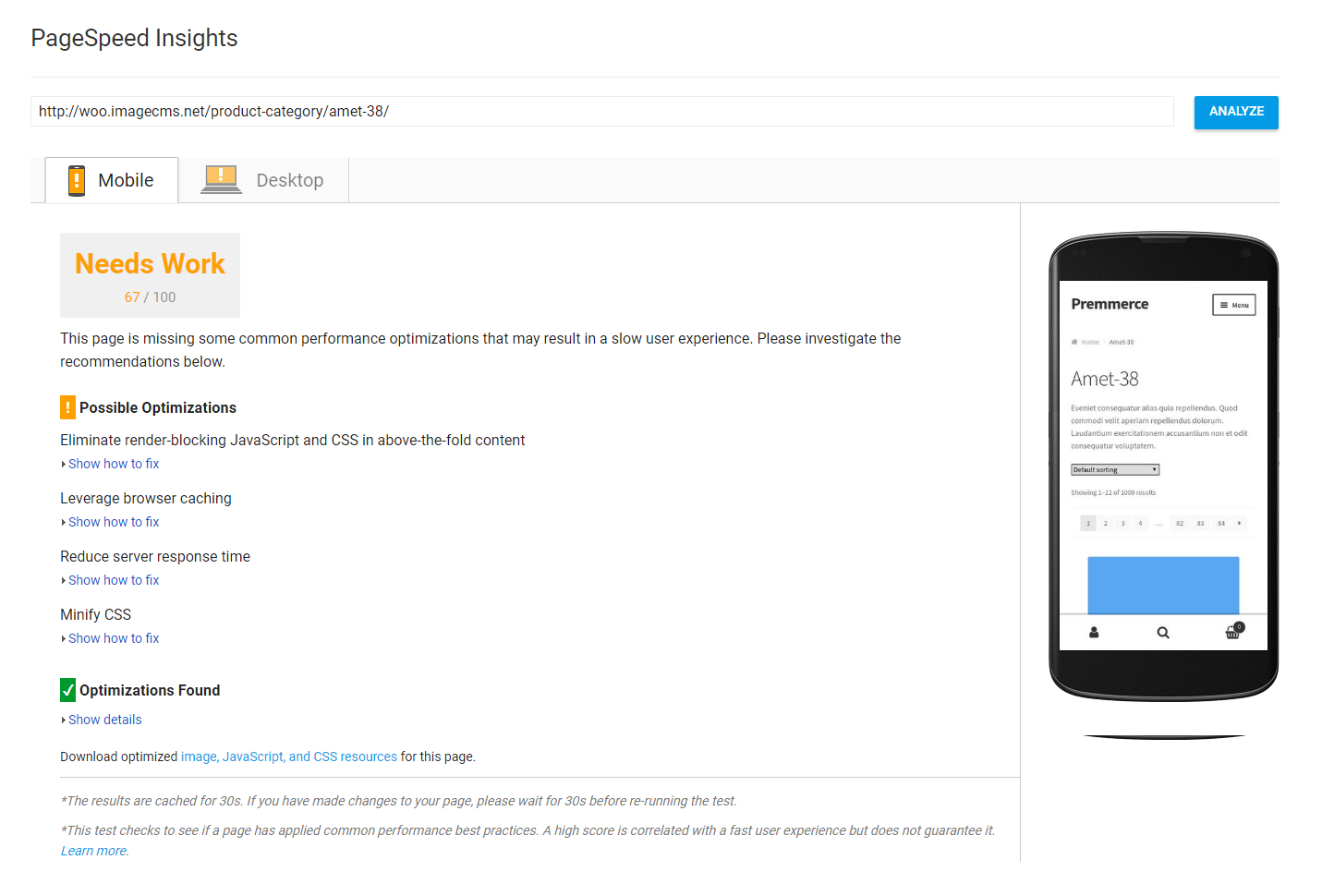Click the user account icon in phone preview
This screenshot has width=1322, height=896.
[x=1094, y=633]
